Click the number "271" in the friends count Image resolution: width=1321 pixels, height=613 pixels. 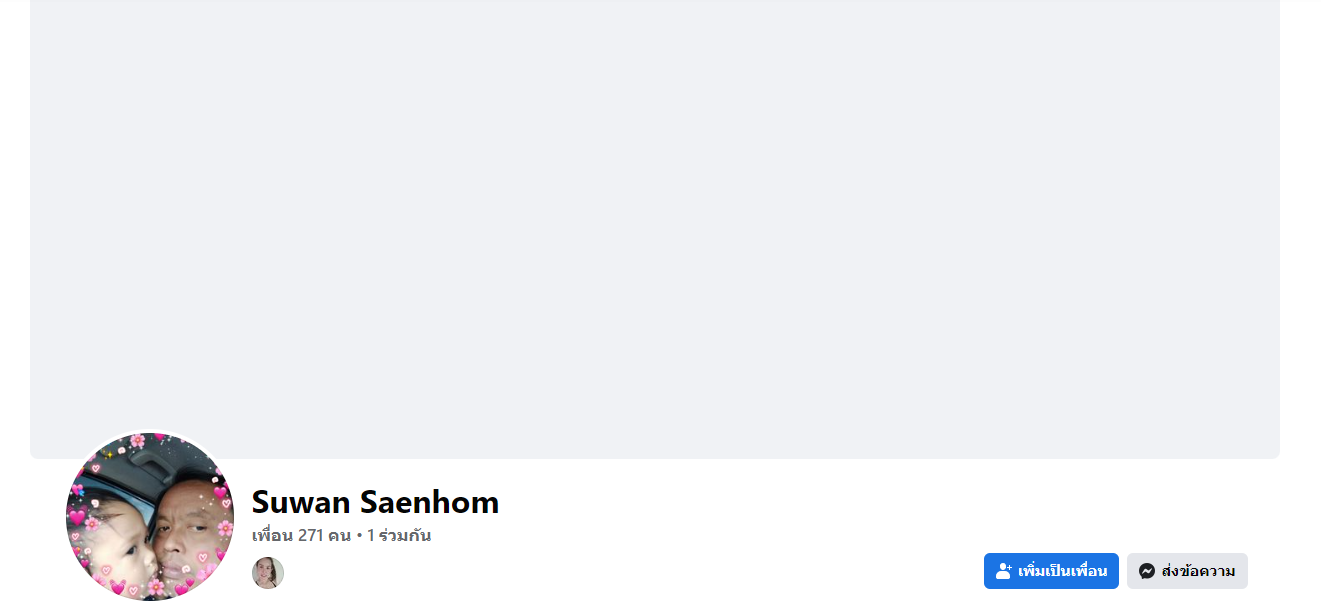pos(311,535)
